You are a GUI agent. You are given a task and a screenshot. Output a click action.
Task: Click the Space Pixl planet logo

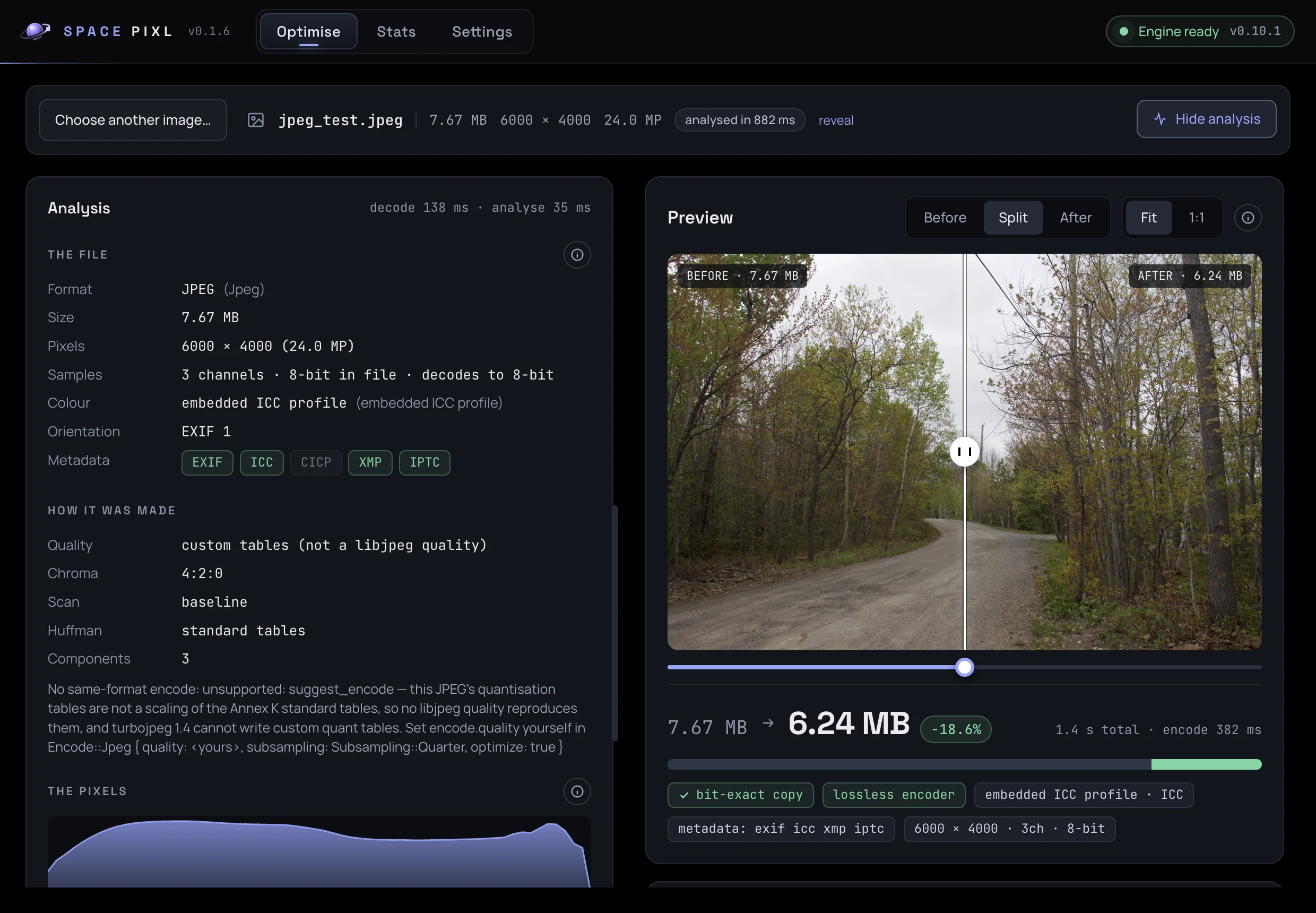click(x=36, y=31)
